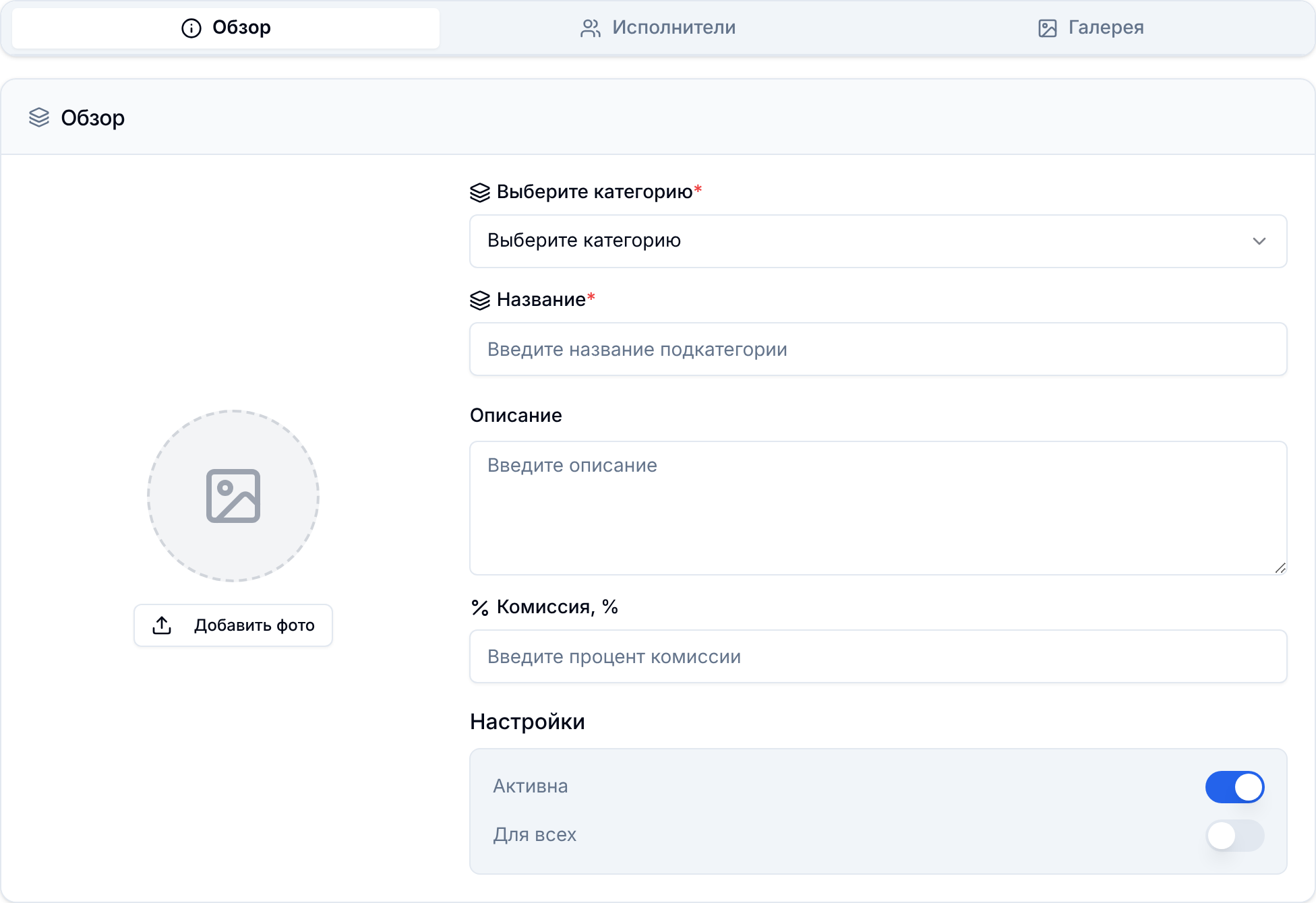Image resolution: width=1316 pixels, height=903 pixels.
Task: Switch to the Галерея tab
Action: (x=1091, y=28)
